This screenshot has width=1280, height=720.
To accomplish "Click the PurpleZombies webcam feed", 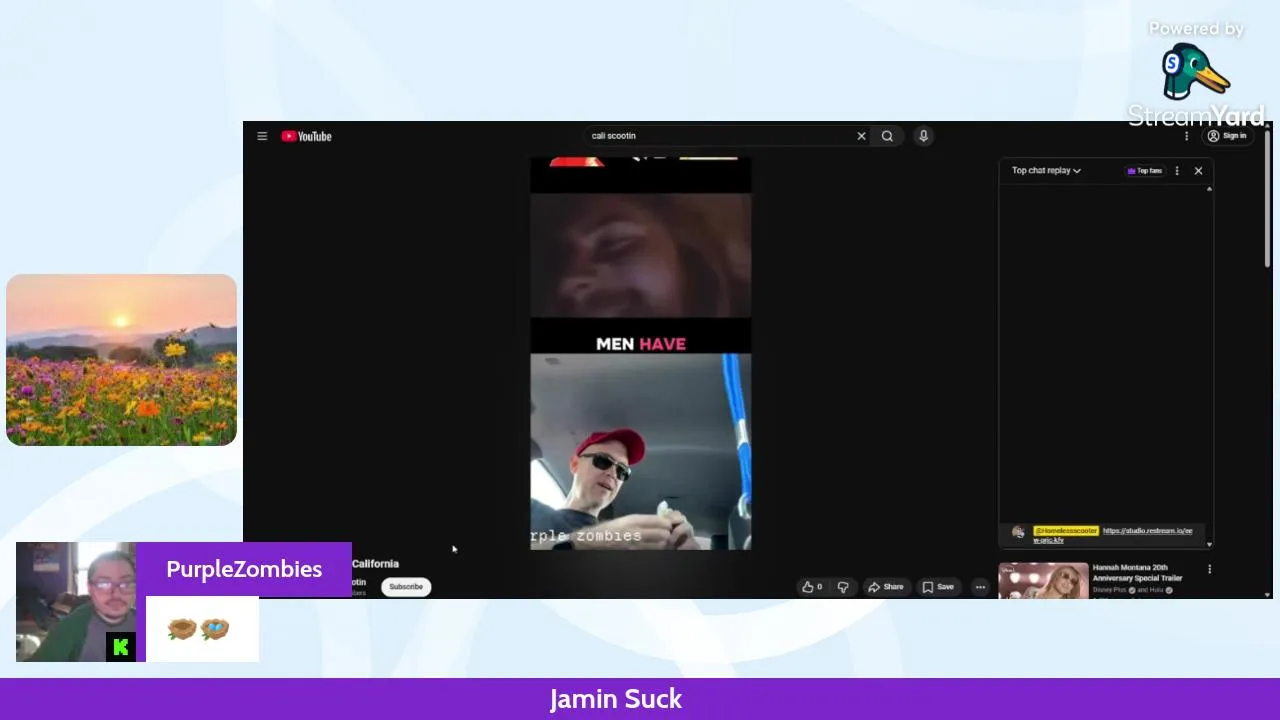I will tap(76, 602).
